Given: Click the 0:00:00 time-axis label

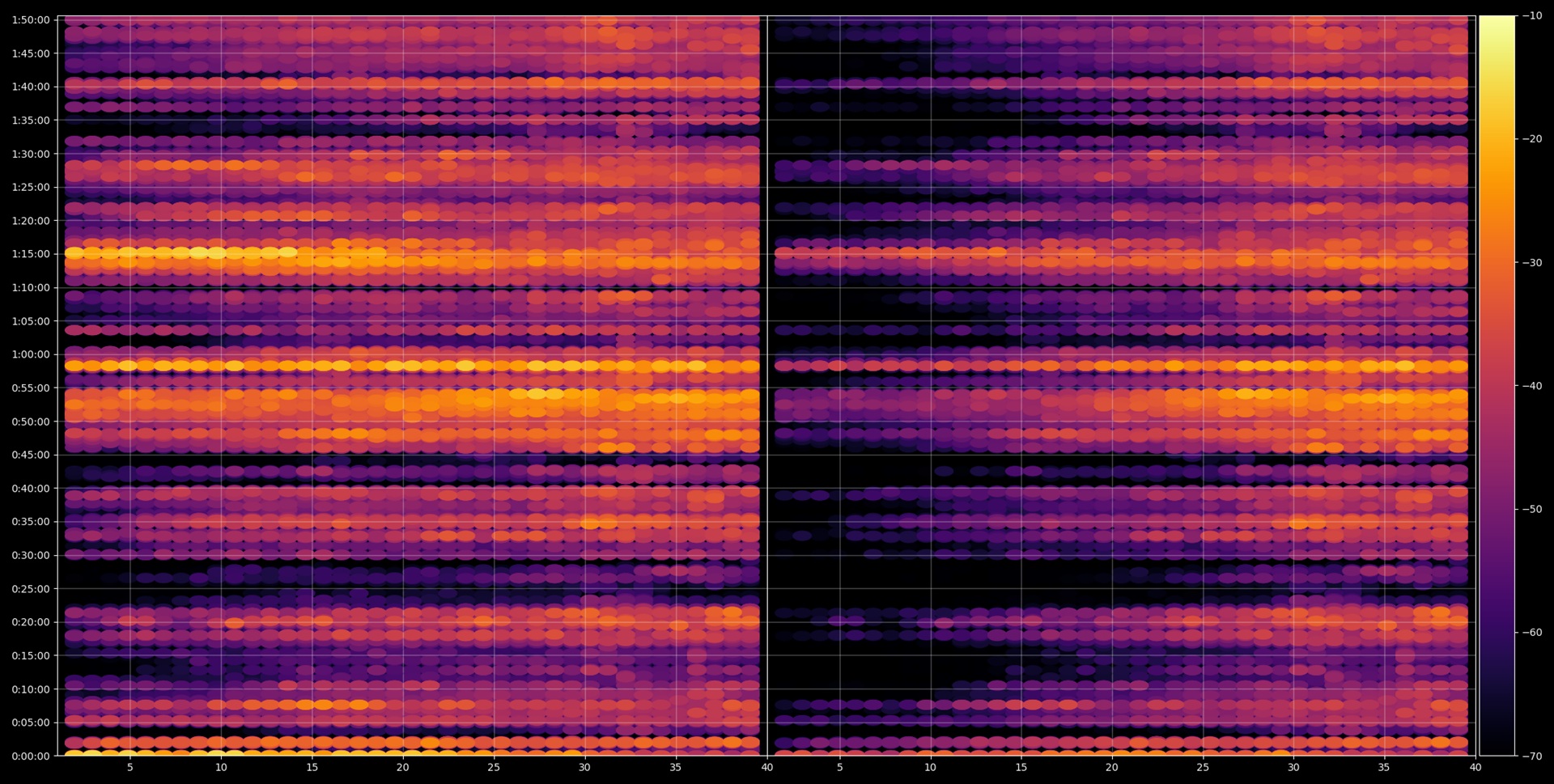Looking at the screenshot, I should pyautogui.click(x=31, y=756).
